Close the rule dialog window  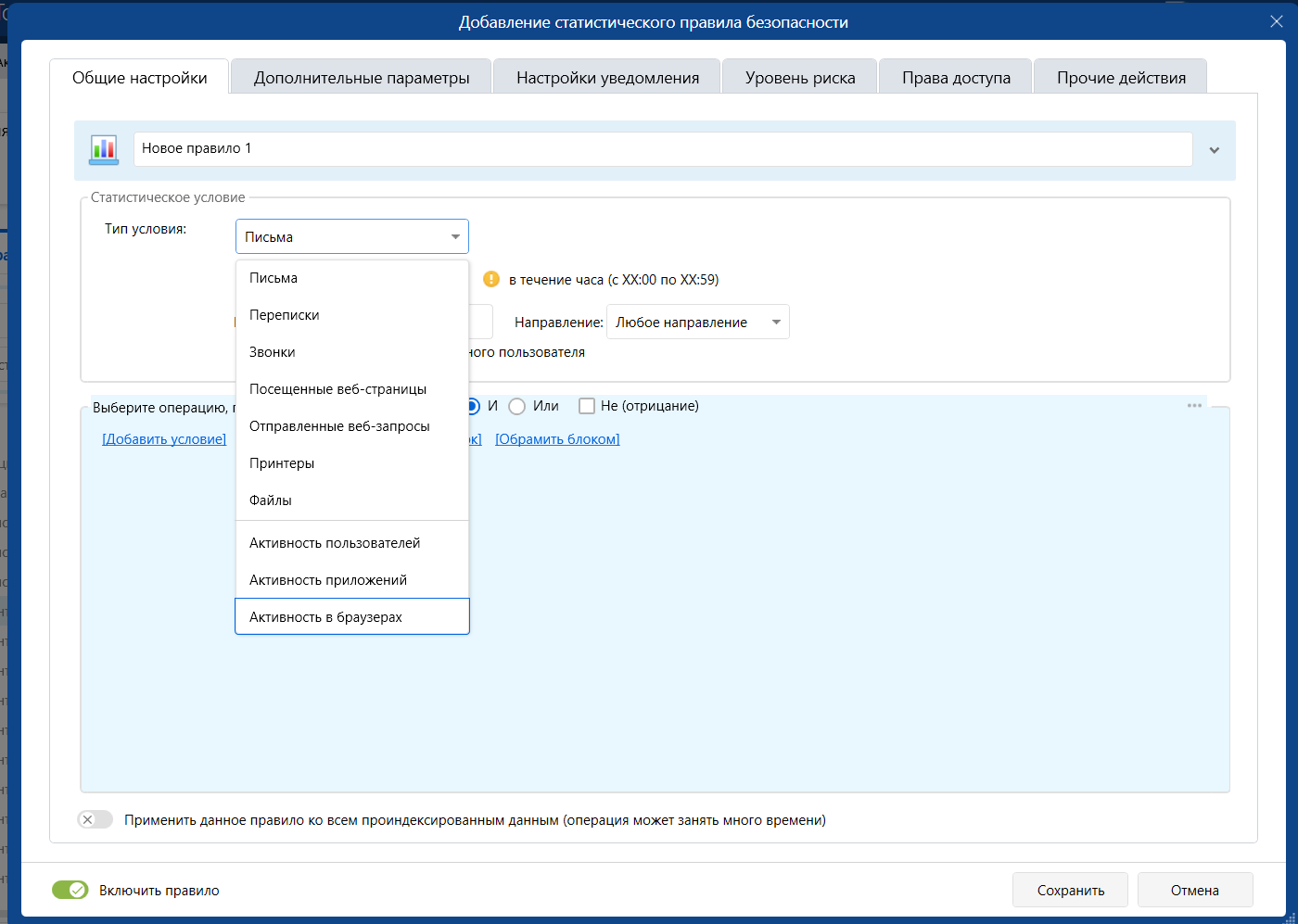coord(1277,21)
